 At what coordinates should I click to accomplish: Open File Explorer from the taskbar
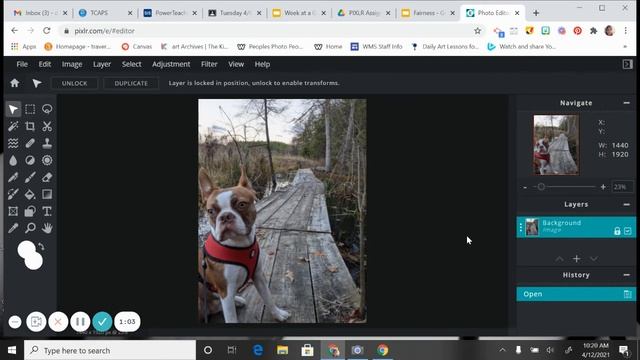click(282, 350)
